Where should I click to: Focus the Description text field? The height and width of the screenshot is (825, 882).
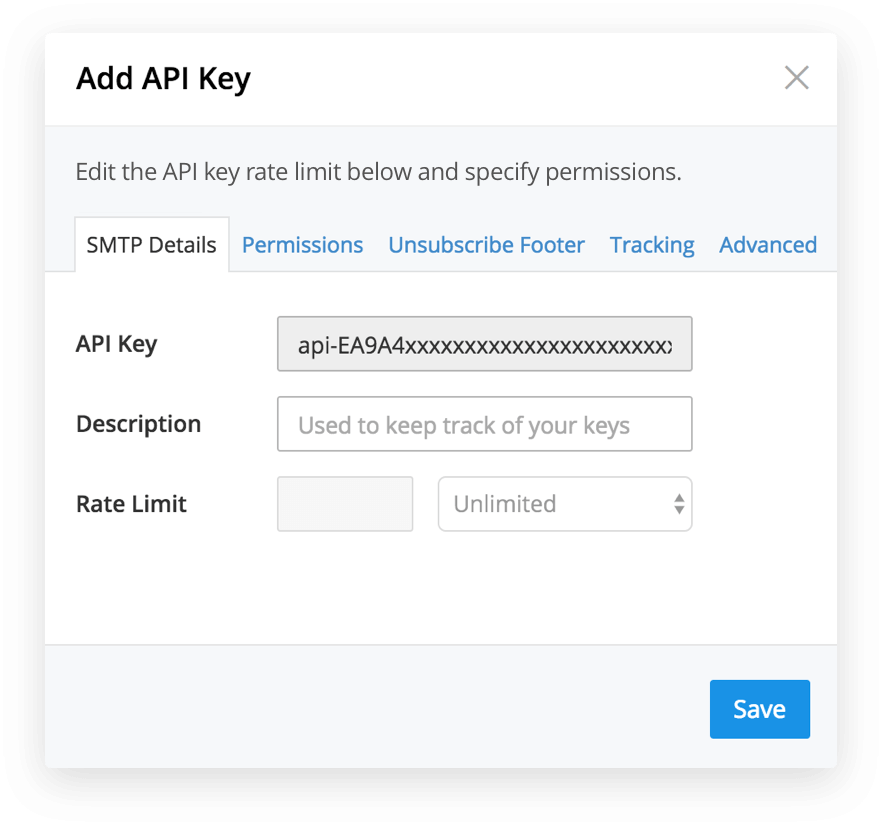click(484, 425)
